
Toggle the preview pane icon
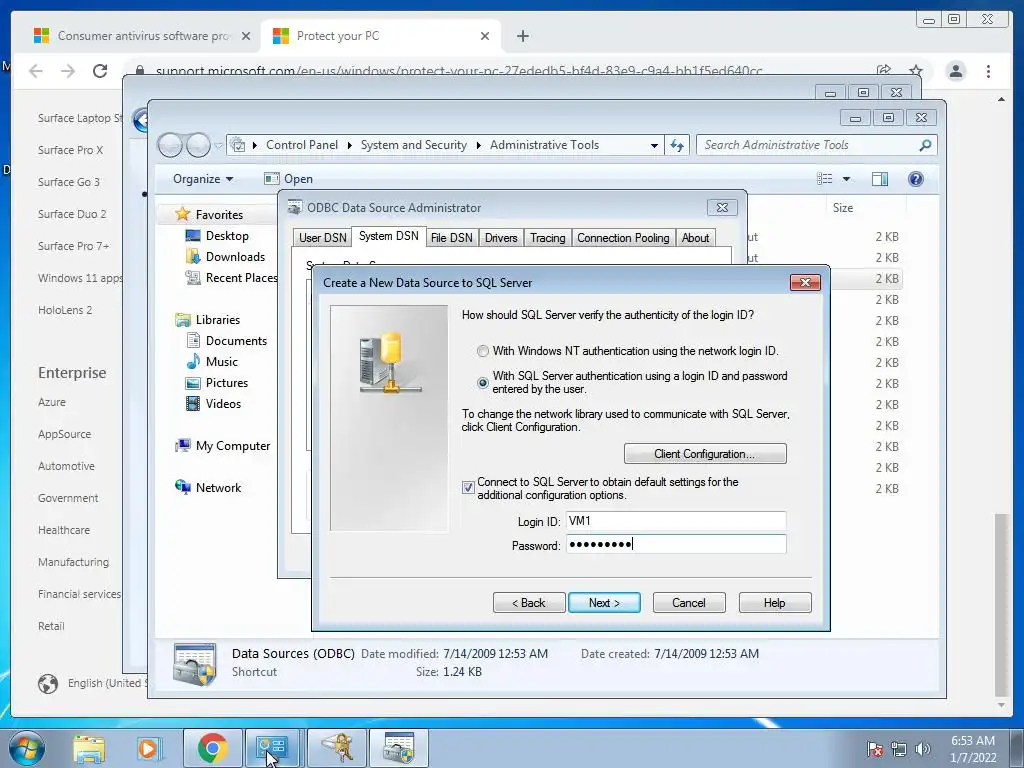880,179
